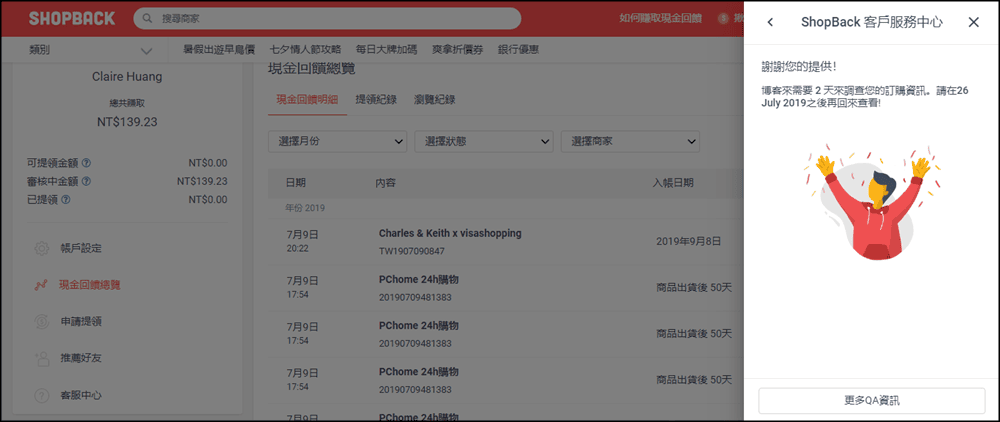This screenshot has width=1000, height=422.
Task: Open 申請提領 in the sidebar
Action: point(82,322)
